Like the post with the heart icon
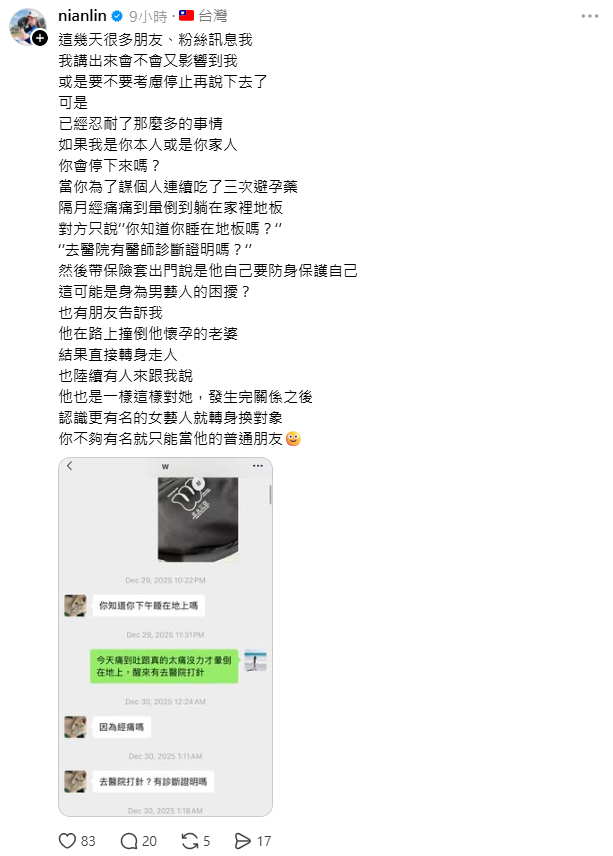This screenshot has width=613, height=856. click(x=67, y=841)
